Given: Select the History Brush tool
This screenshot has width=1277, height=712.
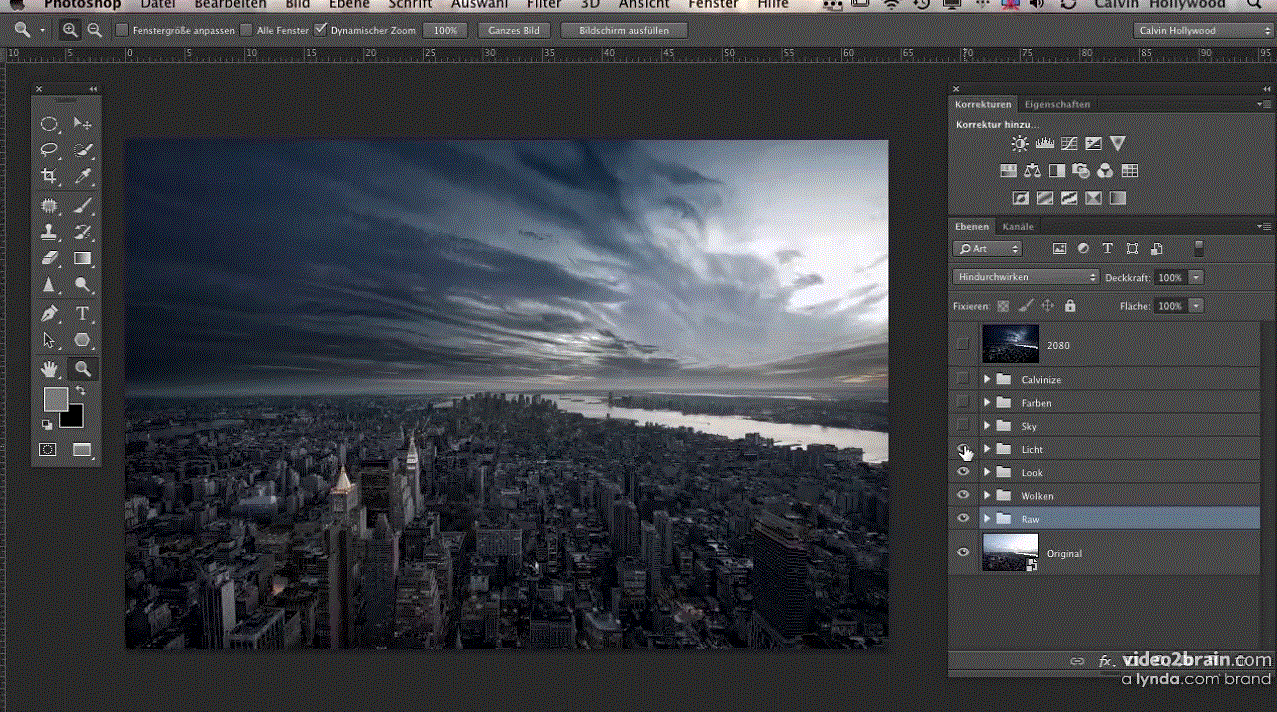Looking at the screenshot, I should (x=83, y=232).
